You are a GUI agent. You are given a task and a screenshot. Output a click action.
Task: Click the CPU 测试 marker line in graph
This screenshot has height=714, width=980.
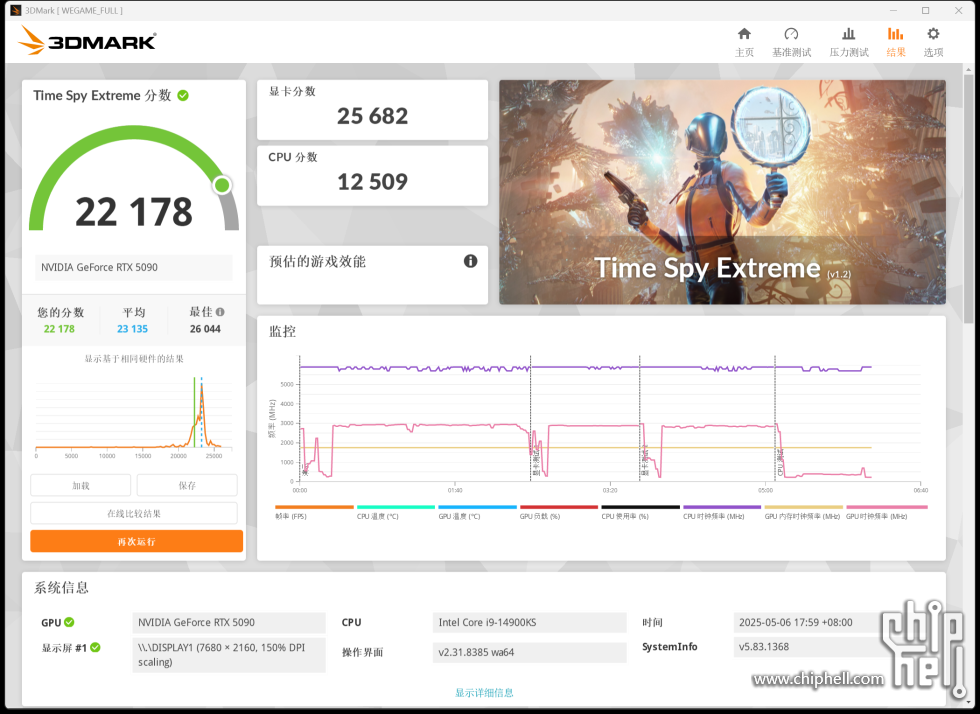(776, 418)
